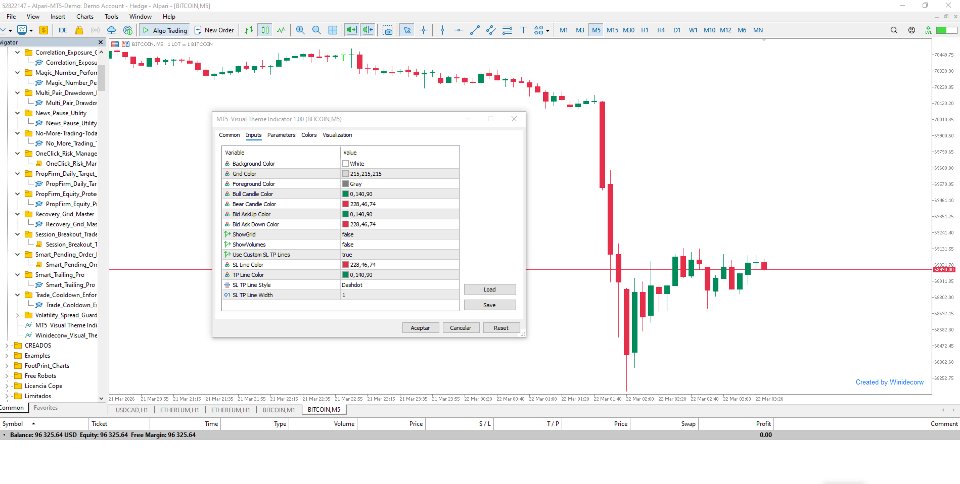This screenshot has height=484, width=960.
Task: Open the search magnifier in toolbar
Action: click(894, 30)
